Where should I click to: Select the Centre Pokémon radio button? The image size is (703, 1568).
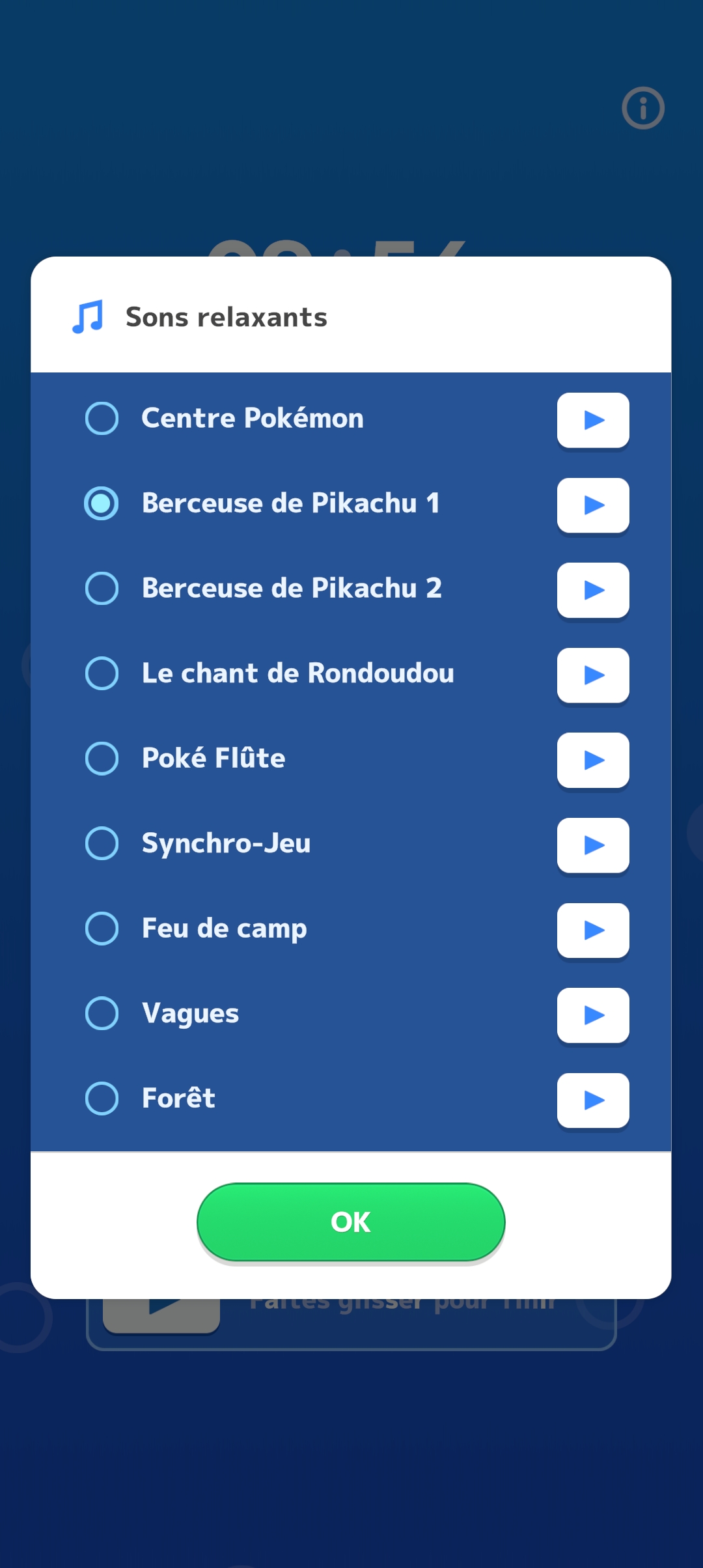(x=102, y=418)
